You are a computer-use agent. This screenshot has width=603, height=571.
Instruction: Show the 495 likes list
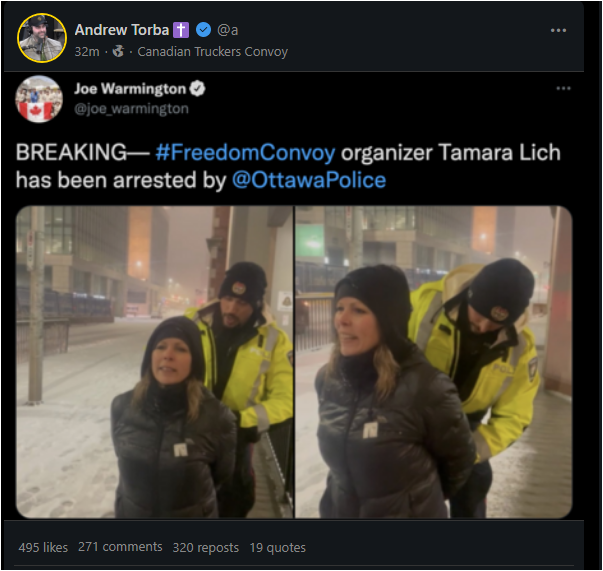pyautogui.click(x=43, y=547)
